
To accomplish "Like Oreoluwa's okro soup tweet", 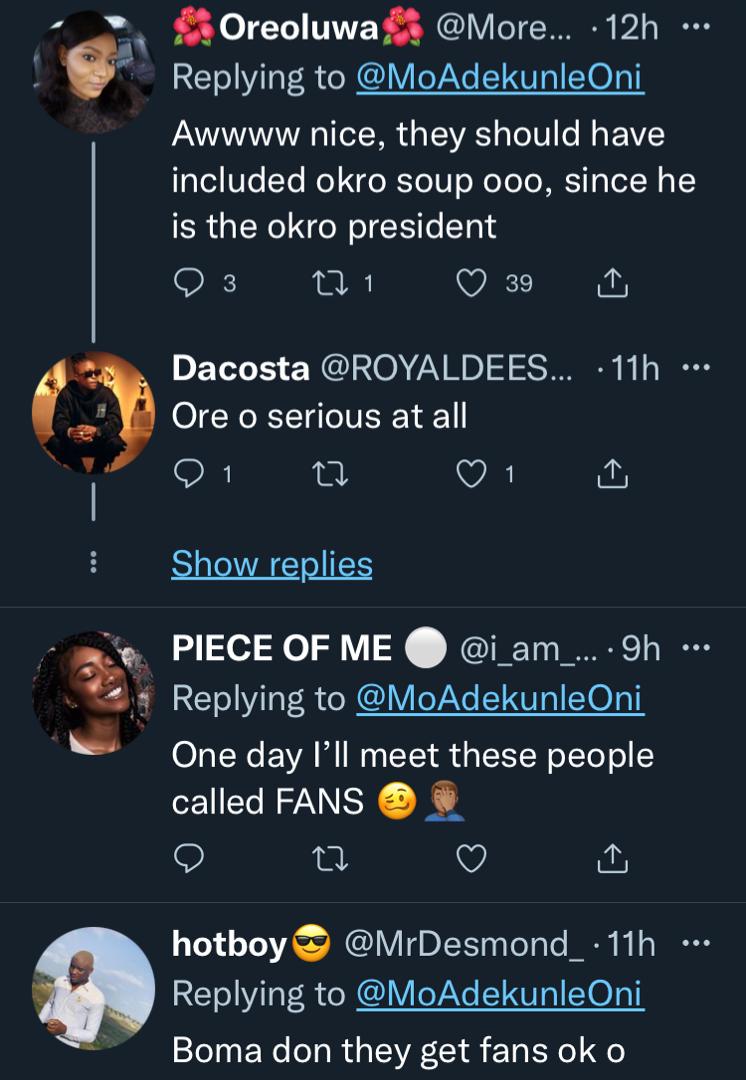I will [471, 284].
